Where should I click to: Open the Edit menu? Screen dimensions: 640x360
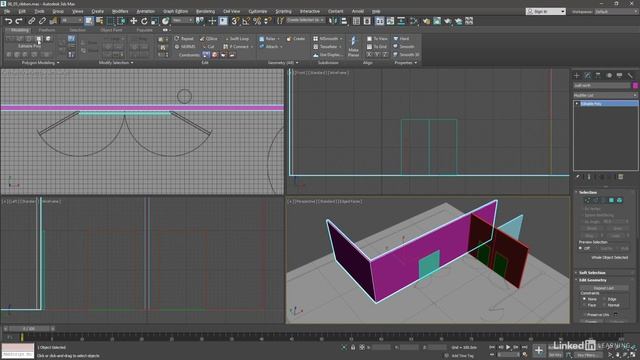coord(22,11)
